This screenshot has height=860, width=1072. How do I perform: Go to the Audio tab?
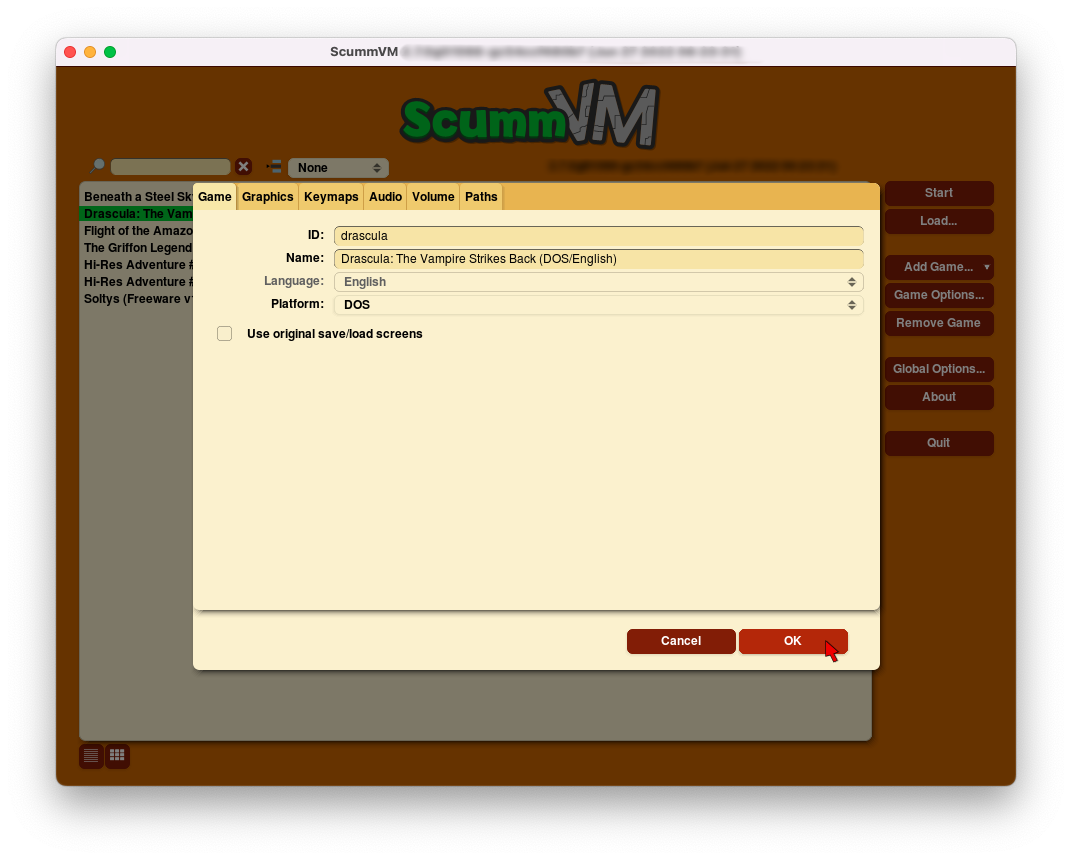tap(385, 197)
